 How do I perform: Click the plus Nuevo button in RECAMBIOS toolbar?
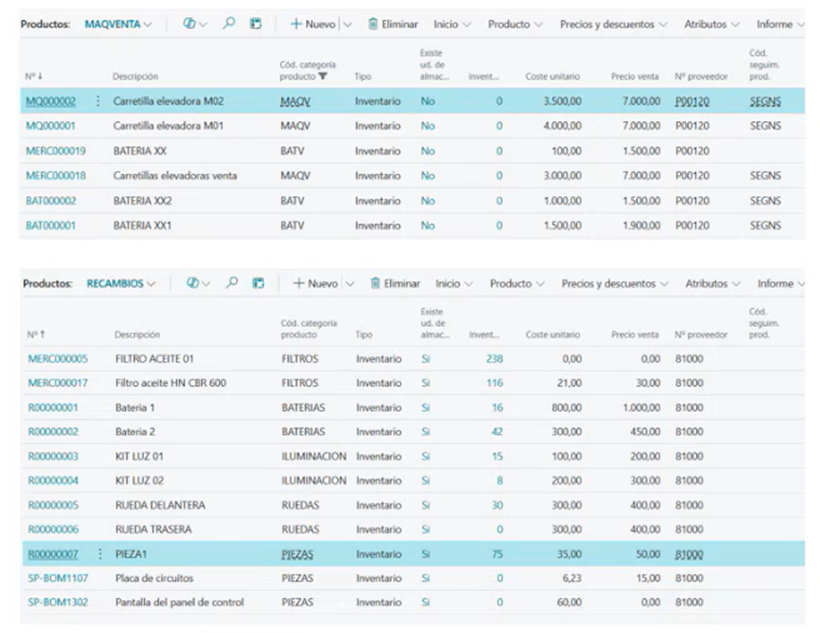315,283
